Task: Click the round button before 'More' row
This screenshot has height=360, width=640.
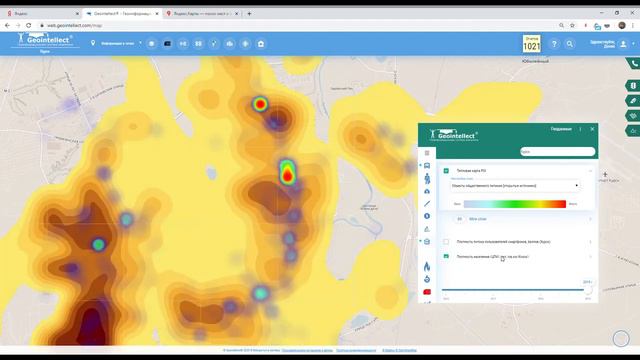Action: (460, 219)
